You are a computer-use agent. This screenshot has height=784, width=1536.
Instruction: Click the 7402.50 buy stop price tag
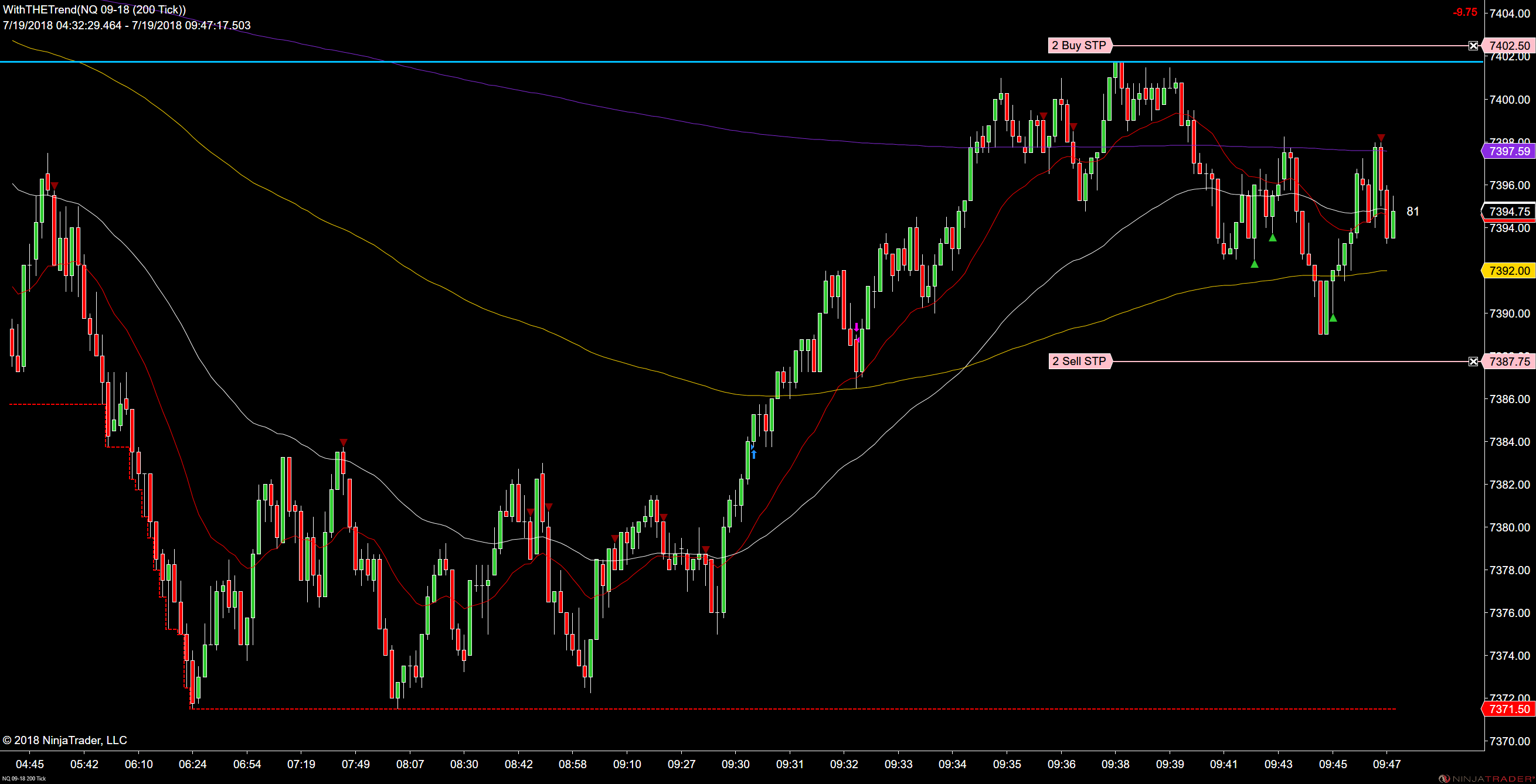(x=1509, y=46)
